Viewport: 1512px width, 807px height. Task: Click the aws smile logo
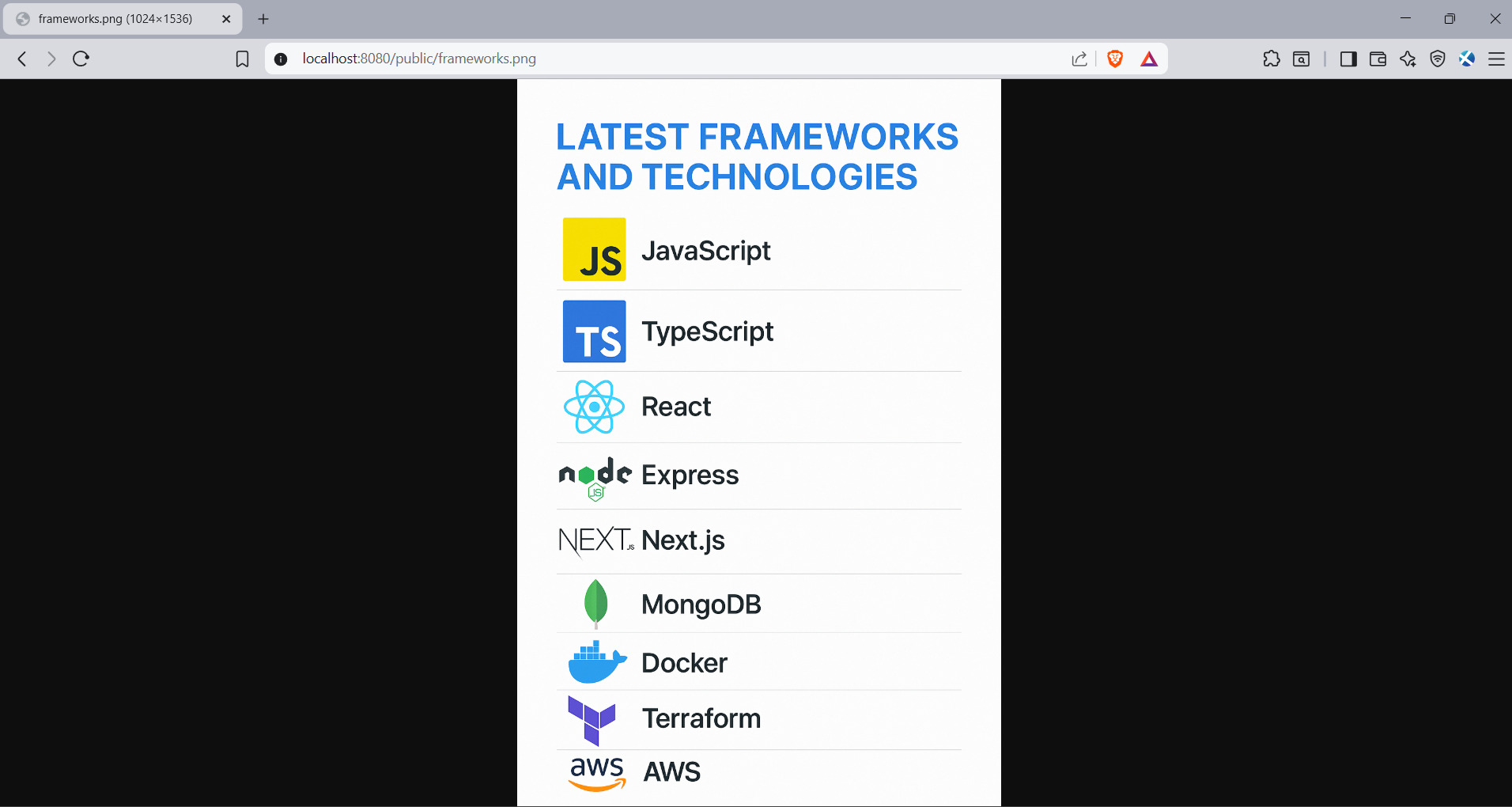click(597, 773)
